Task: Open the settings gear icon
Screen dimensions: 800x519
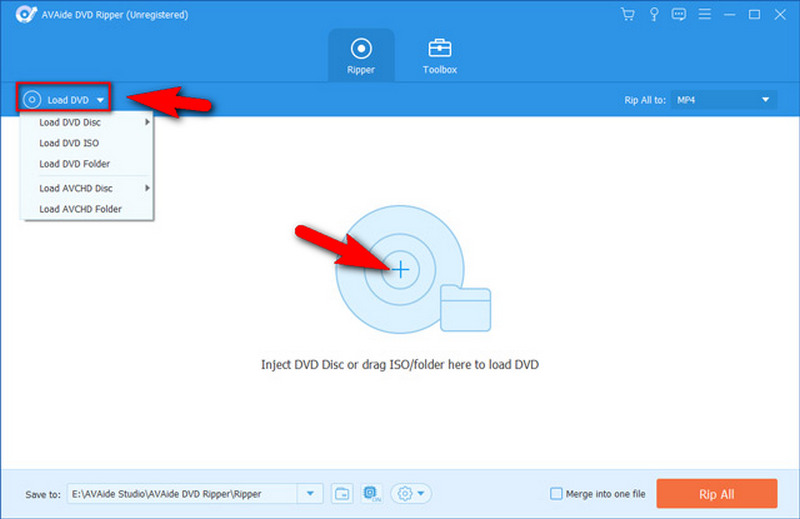Action: [x=405, y=493]
